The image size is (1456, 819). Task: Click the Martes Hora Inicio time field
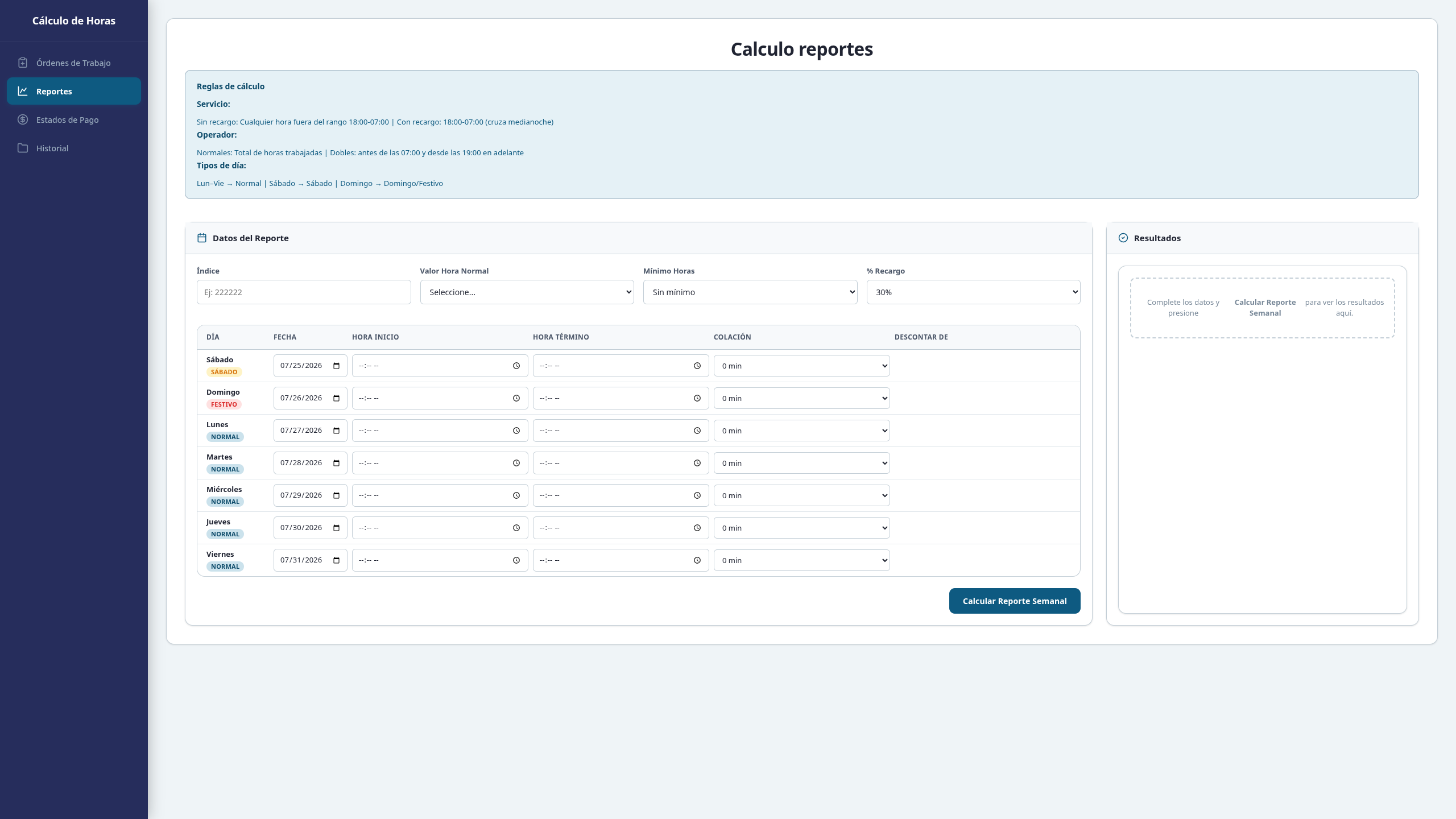(440, 463)
